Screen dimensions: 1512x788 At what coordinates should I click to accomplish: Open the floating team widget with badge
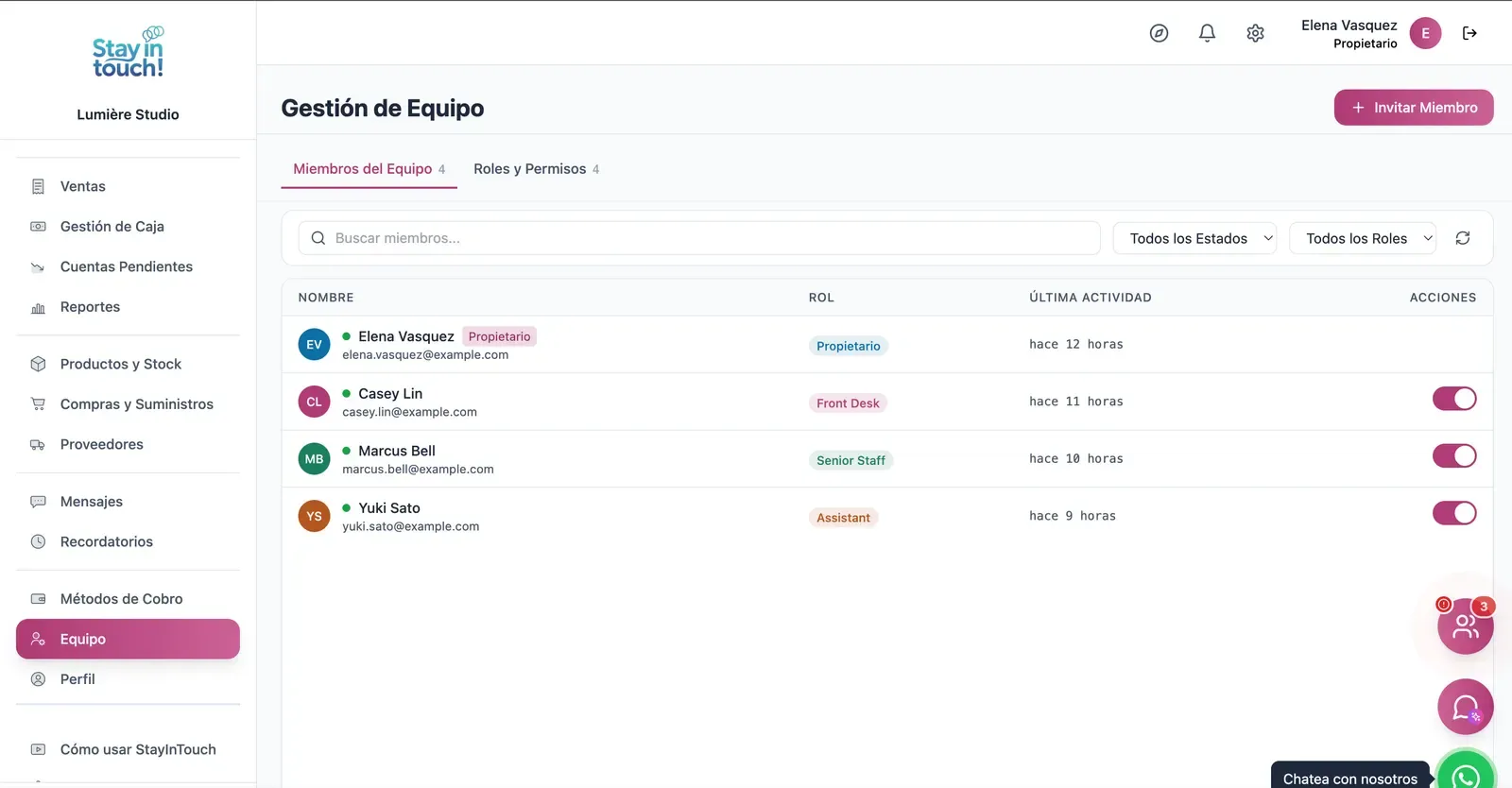(x=1465, y=625)
